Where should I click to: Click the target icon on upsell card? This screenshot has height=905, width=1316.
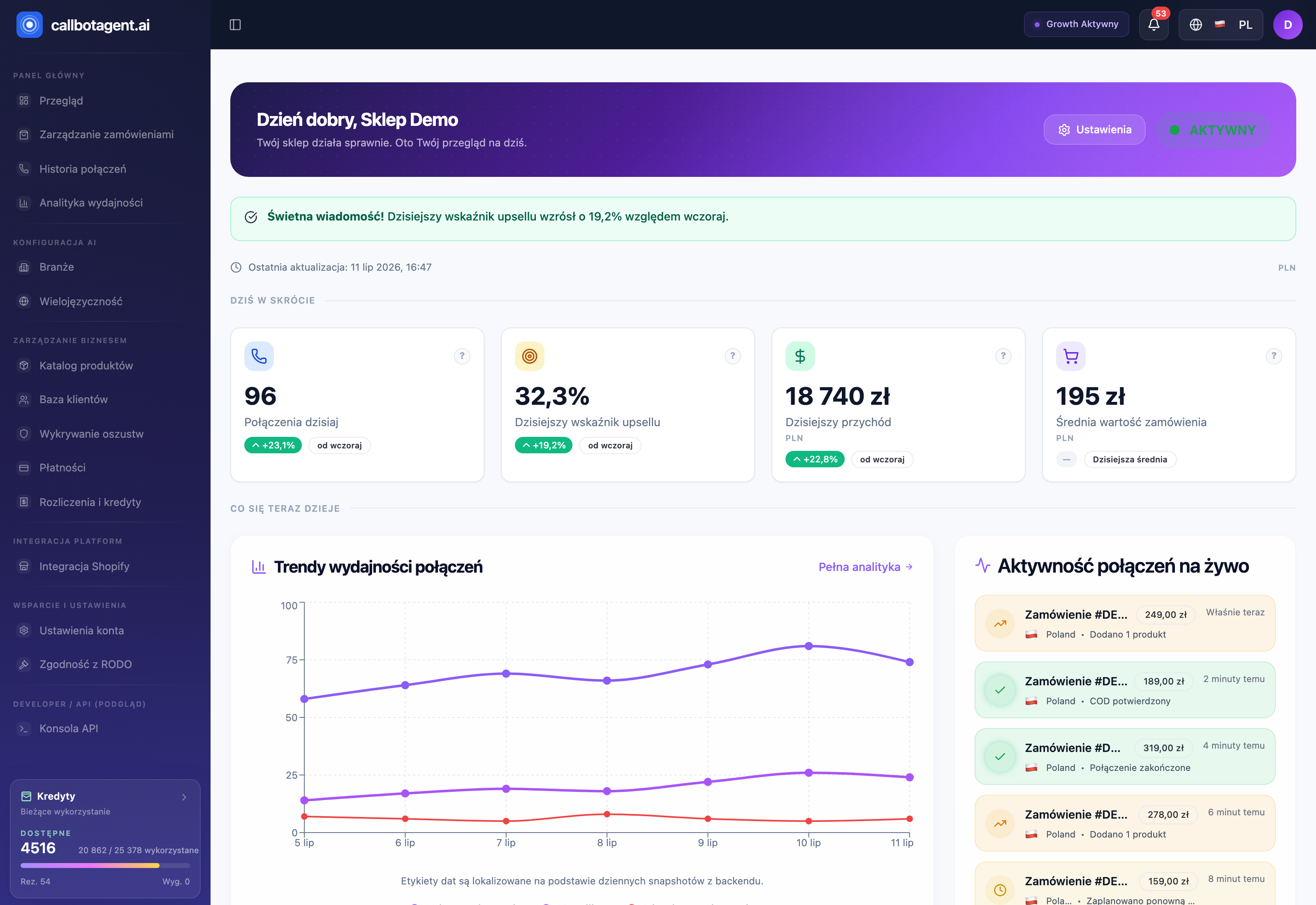coord(529,356)
